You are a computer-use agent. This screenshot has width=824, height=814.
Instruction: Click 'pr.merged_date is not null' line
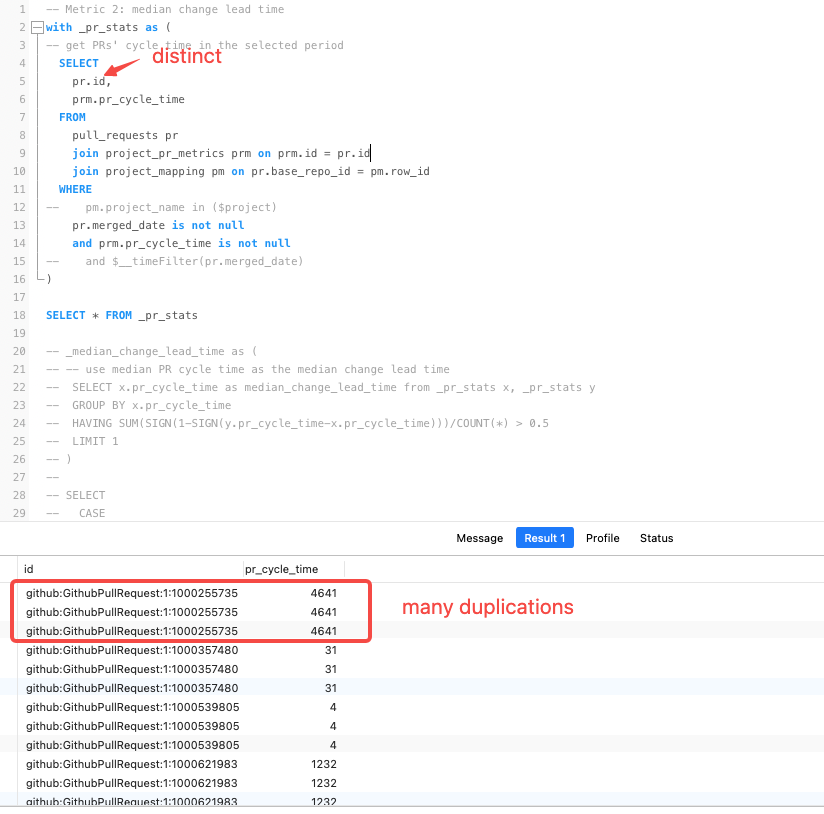click(158, 225)
